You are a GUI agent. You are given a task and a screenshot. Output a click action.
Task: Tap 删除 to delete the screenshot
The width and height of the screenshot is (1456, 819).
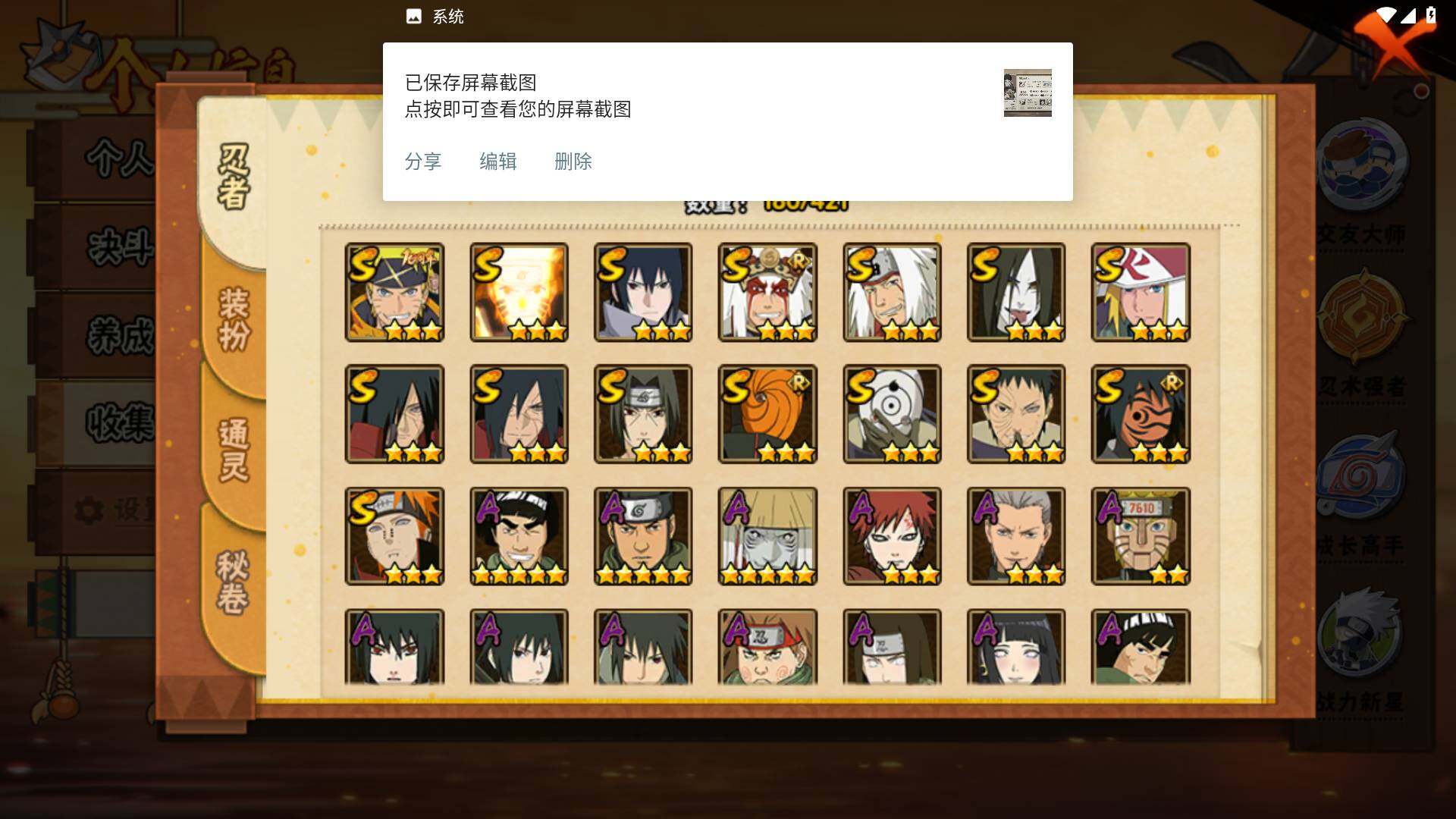click(573, 162)
